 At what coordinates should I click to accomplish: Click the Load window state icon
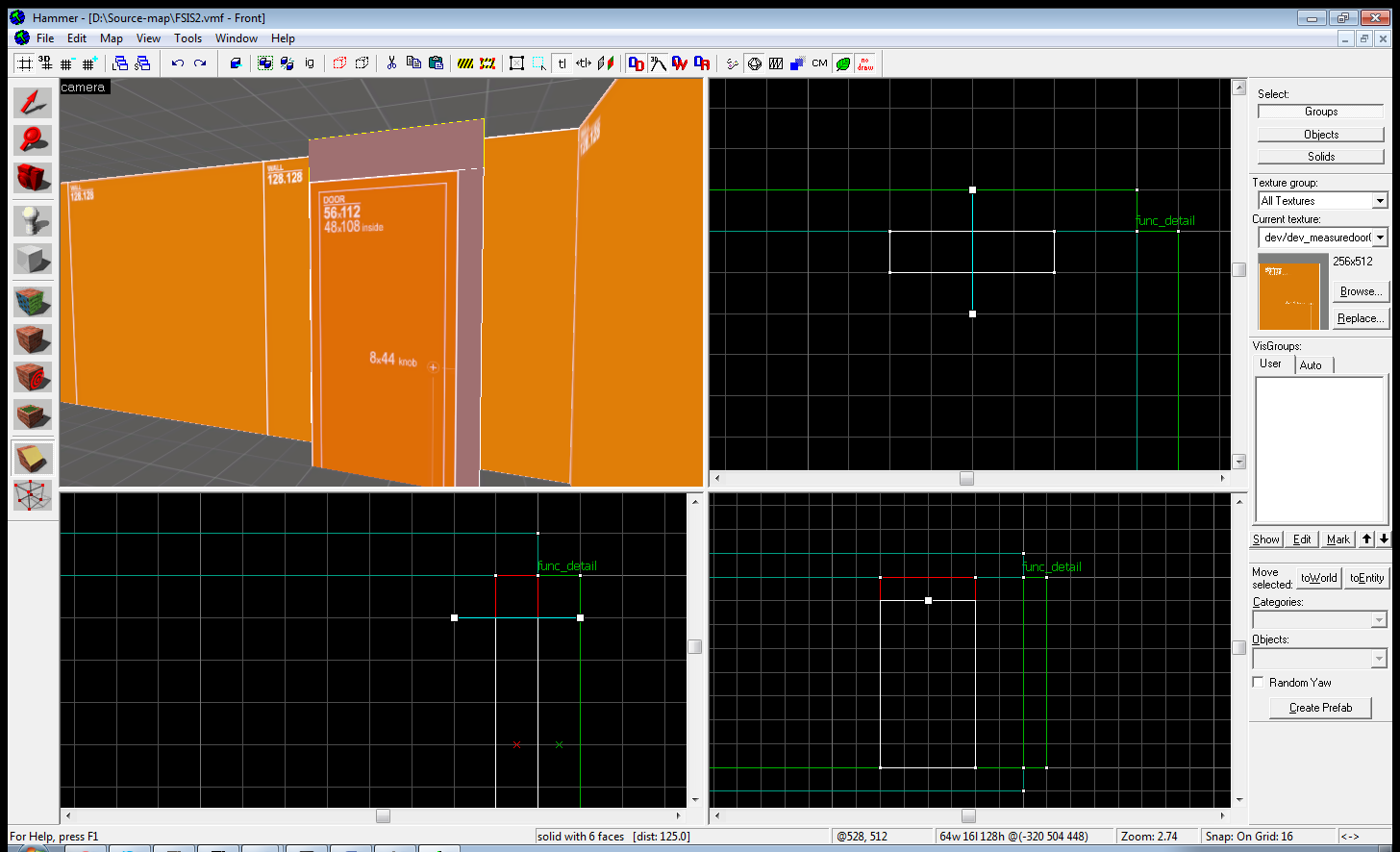click(120, 63)
